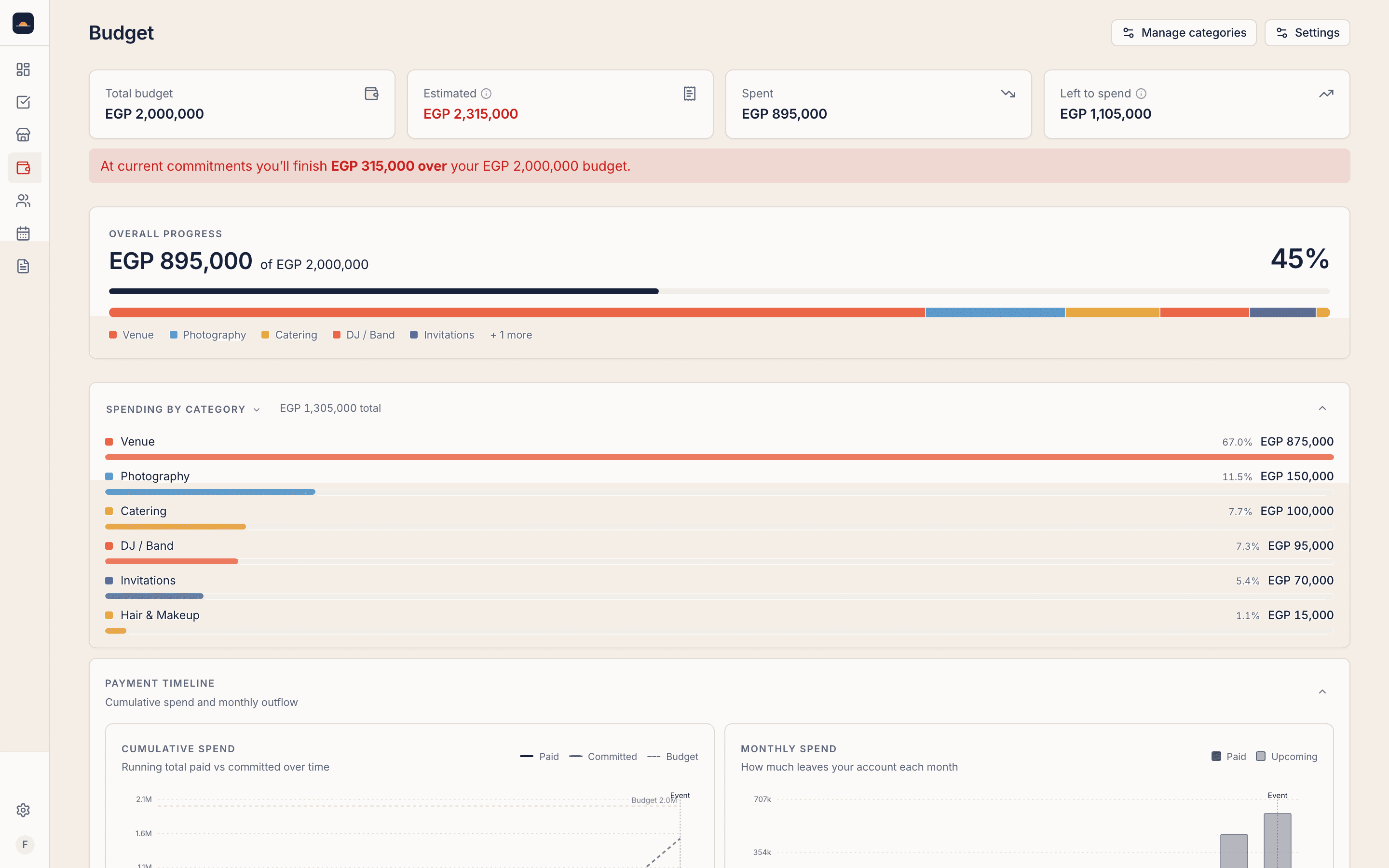
Task: Click the trending-down icon on Spent card
Action: [x=1008, y=94]
